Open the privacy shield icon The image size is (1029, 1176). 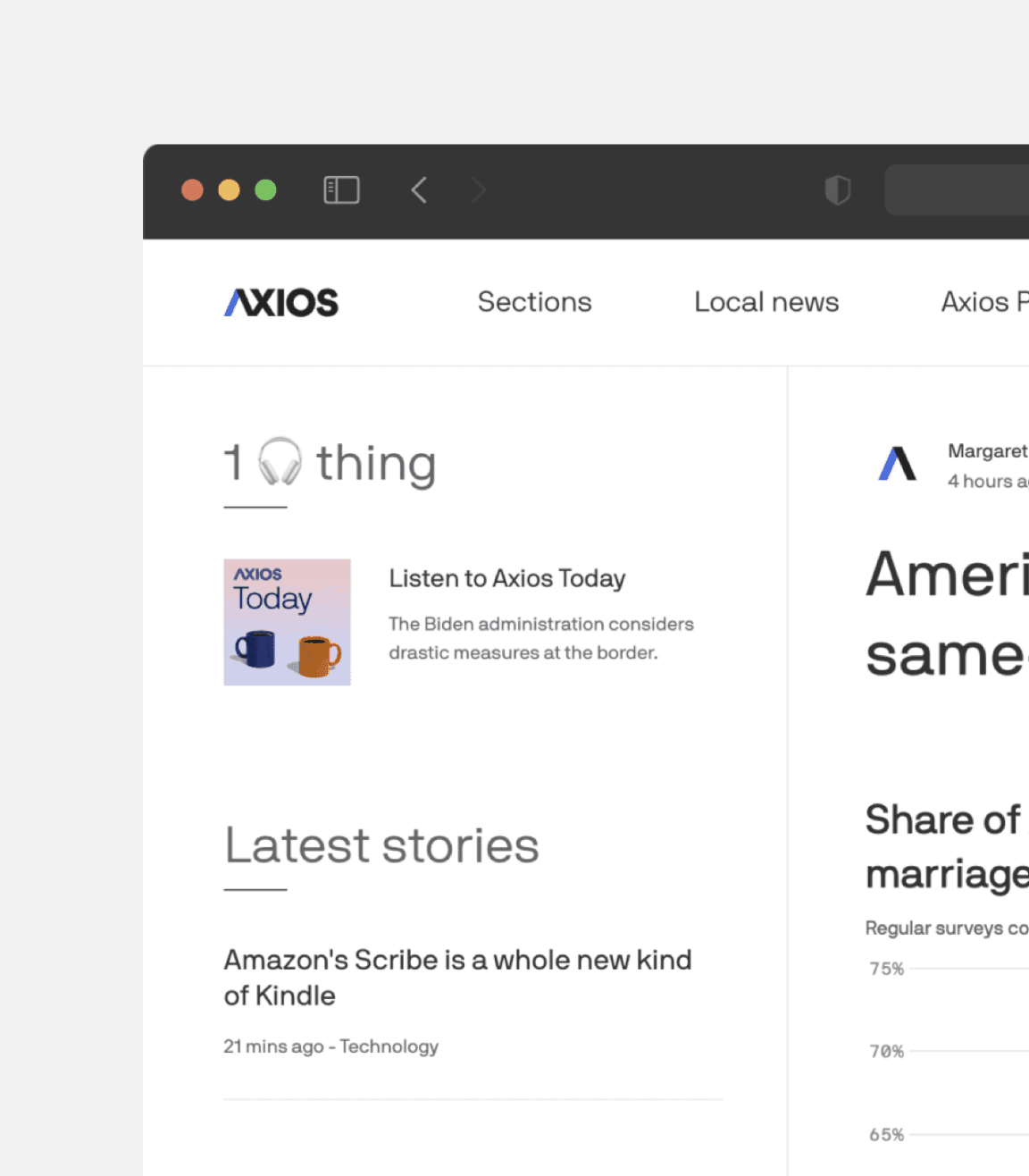pos(838,189)
